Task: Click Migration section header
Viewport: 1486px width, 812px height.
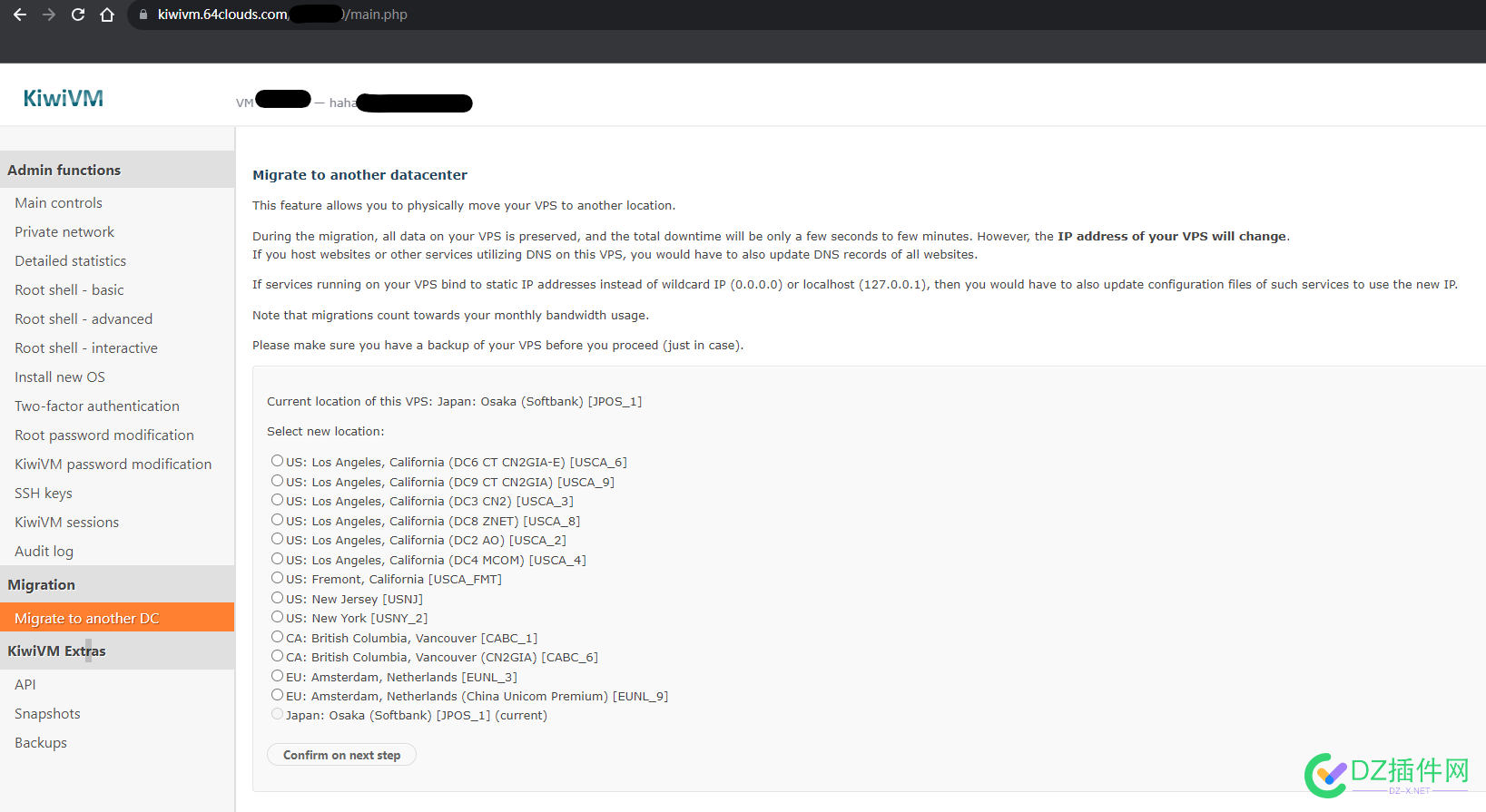Action: pyautogui.click(x=117, y=584)
